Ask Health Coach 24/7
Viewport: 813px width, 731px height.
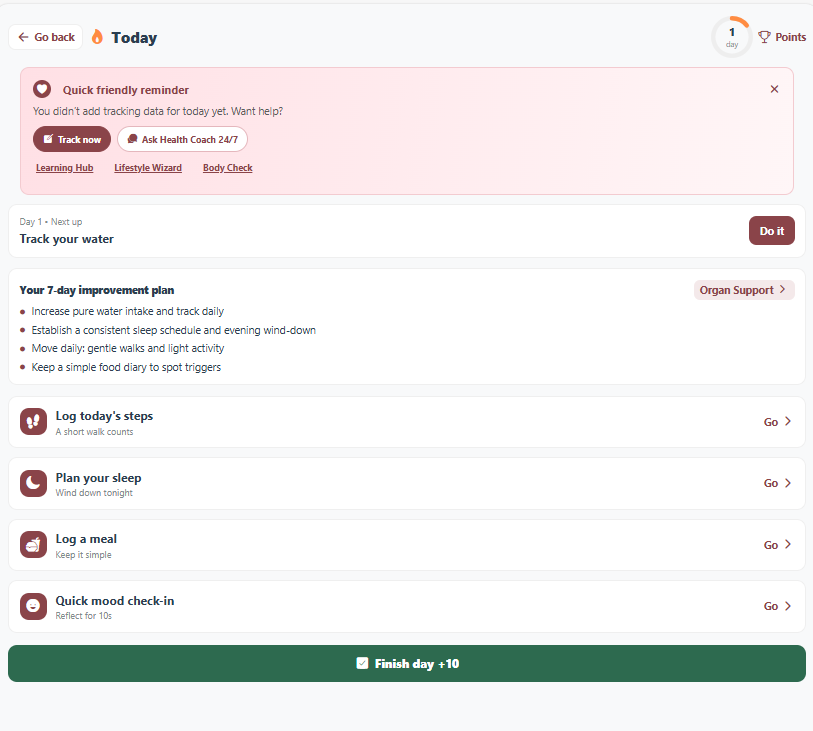click(x=182, y=139)
